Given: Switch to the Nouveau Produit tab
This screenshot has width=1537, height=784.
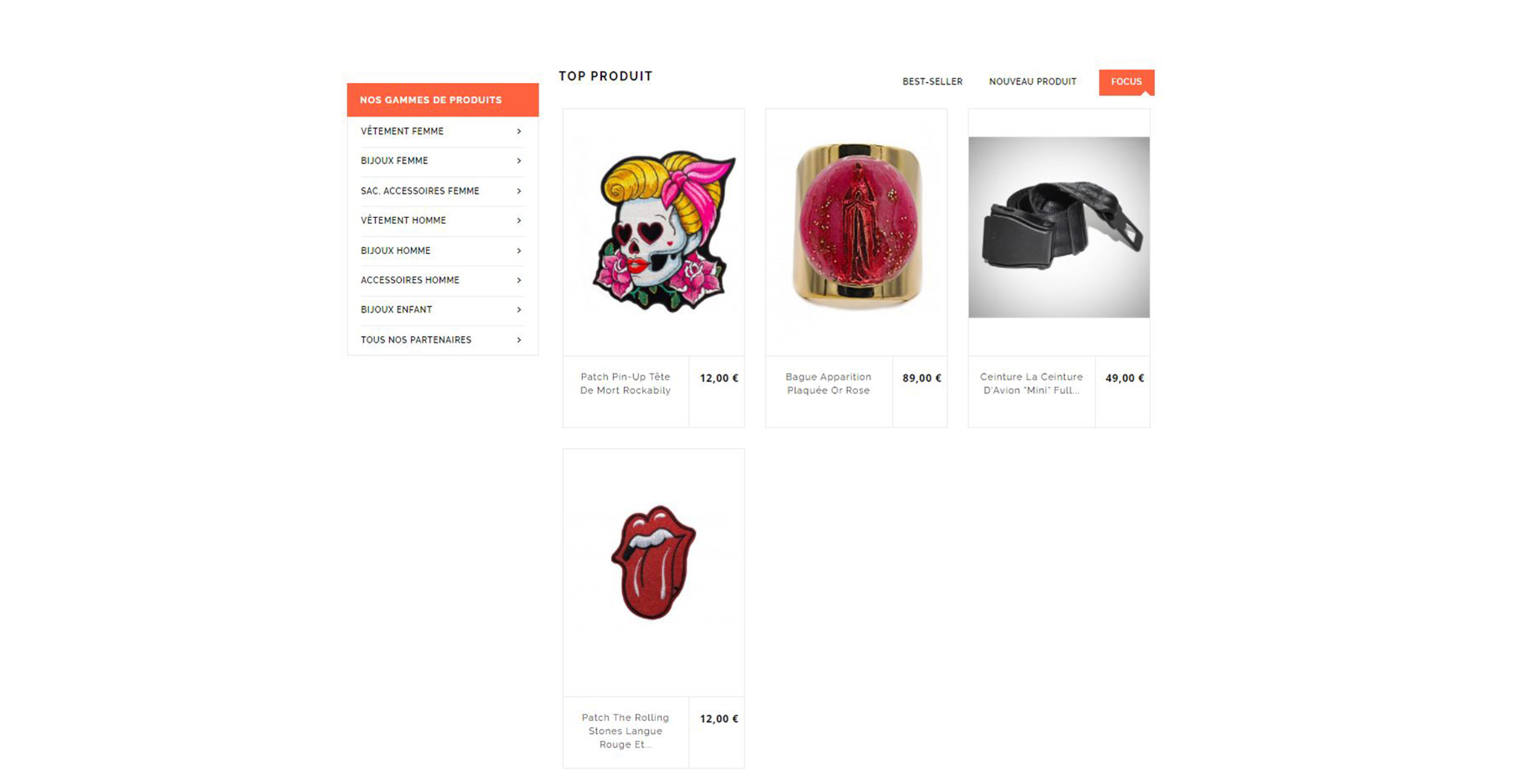Looking at the screenshot, I should click(x=1033, y=82).
